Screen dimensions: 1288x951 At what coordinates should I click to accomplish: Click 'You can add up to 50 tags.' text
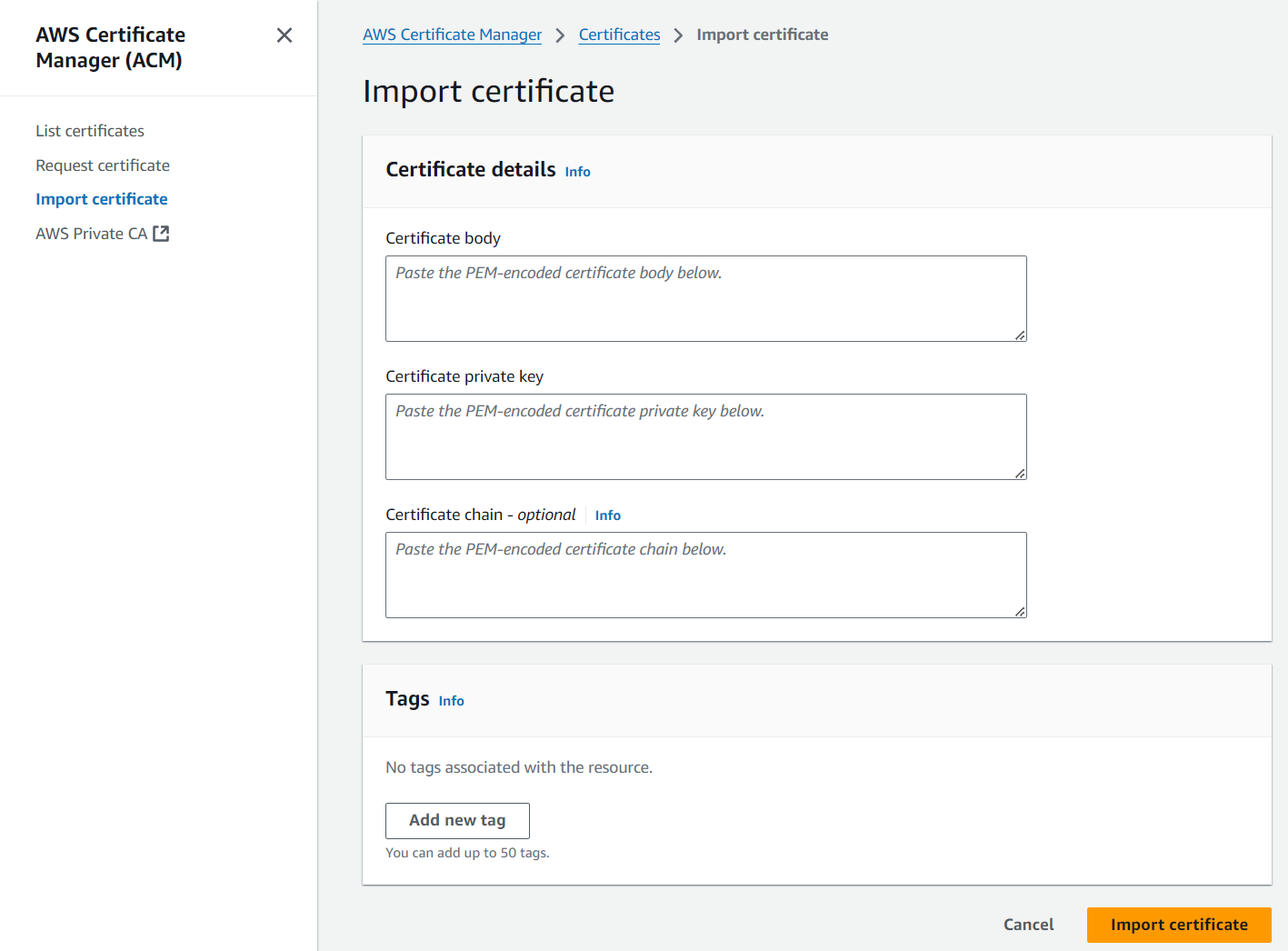(467, 853)
